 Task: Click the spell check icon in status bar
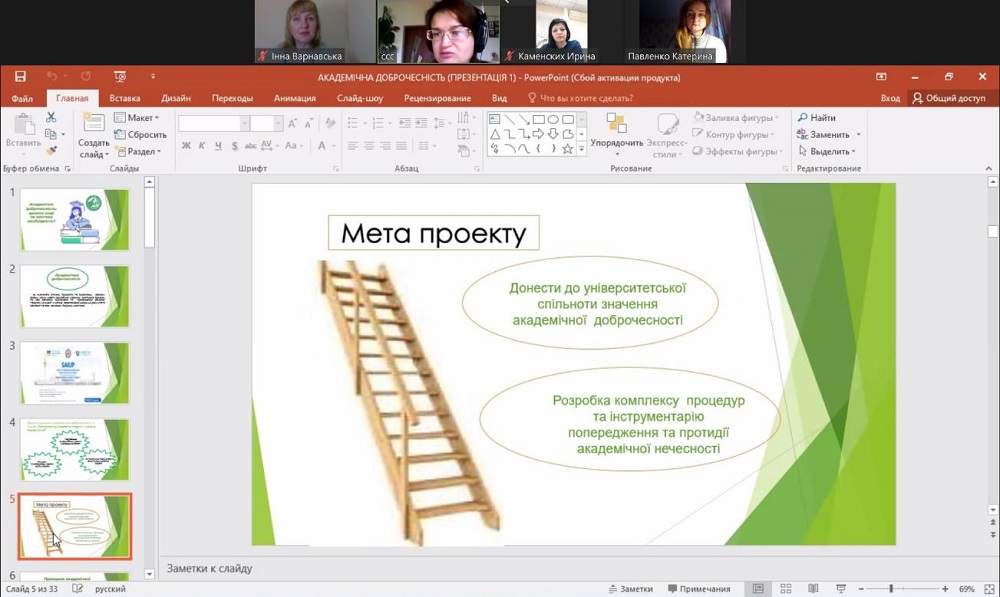pos(77,589)
